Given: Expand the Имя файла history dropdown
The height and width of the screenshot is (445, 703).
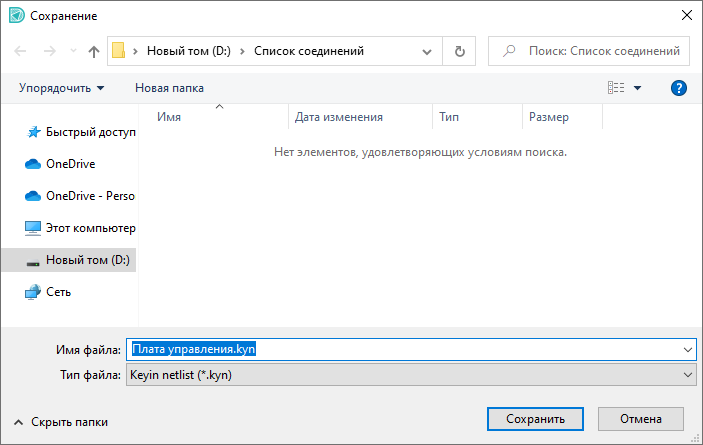Looking at the screenshot, I should point(687,349).
